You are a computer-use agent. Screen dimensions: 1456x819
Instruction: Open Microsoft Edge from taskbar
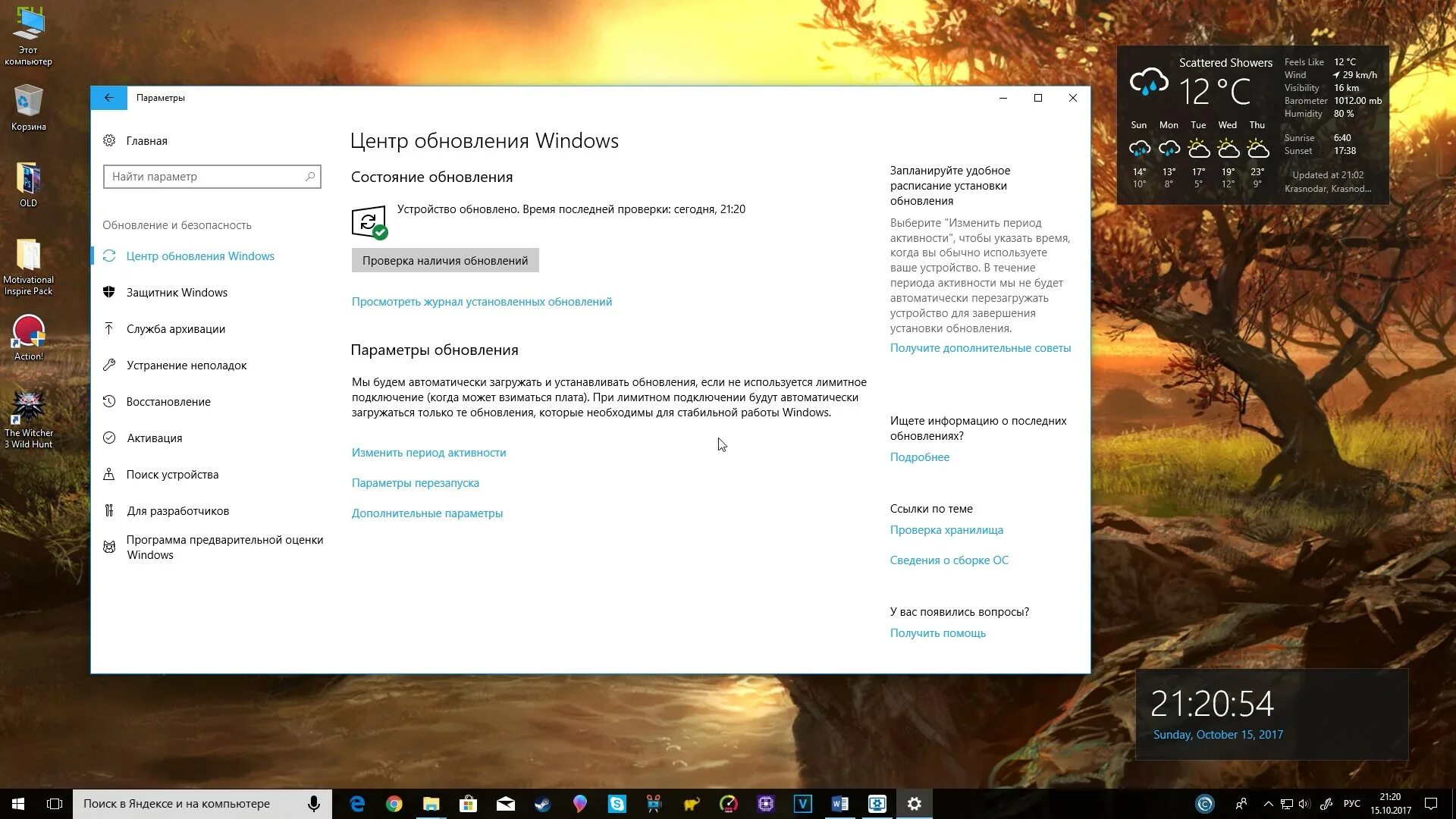point(357,804)
